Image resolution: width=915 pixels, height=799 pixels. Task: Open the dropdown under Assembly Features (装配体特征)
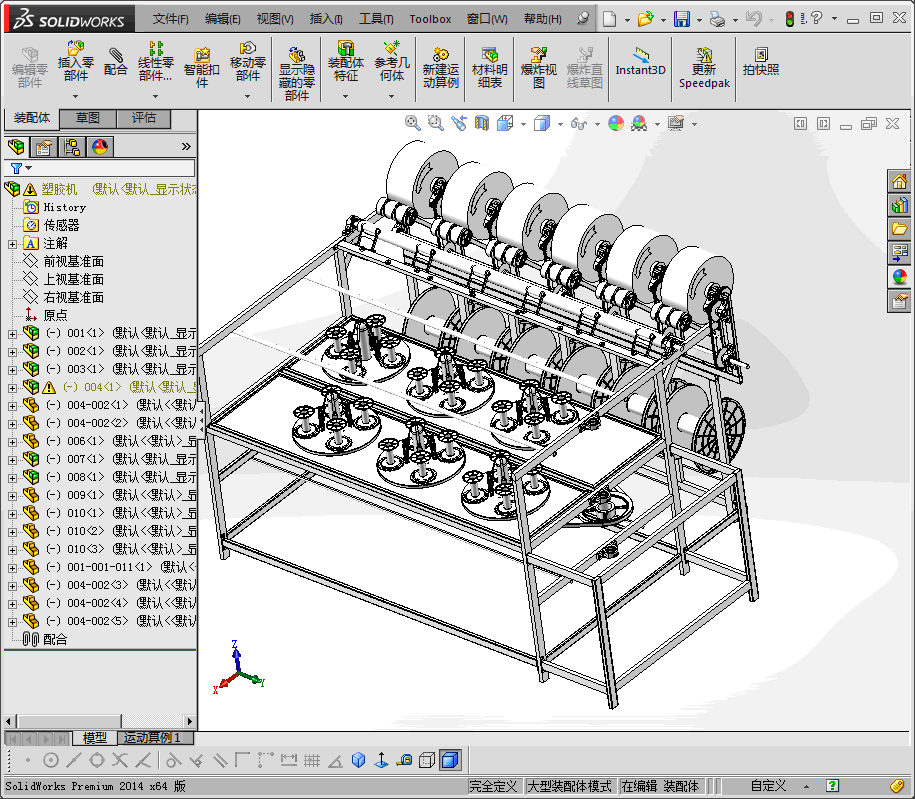click(345, 97)
